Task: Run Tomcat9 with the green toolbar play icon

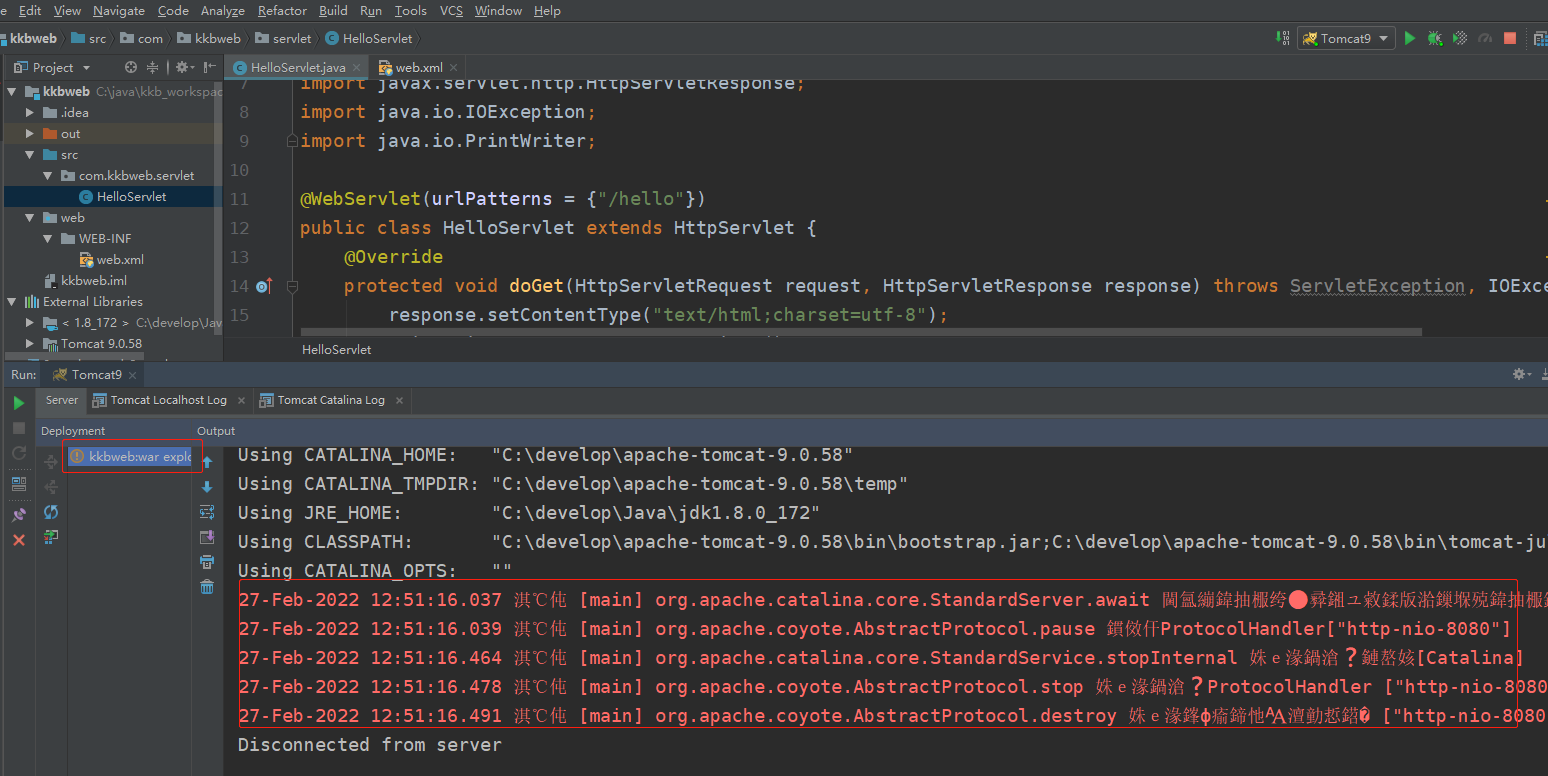Action: pos(1410,38)
